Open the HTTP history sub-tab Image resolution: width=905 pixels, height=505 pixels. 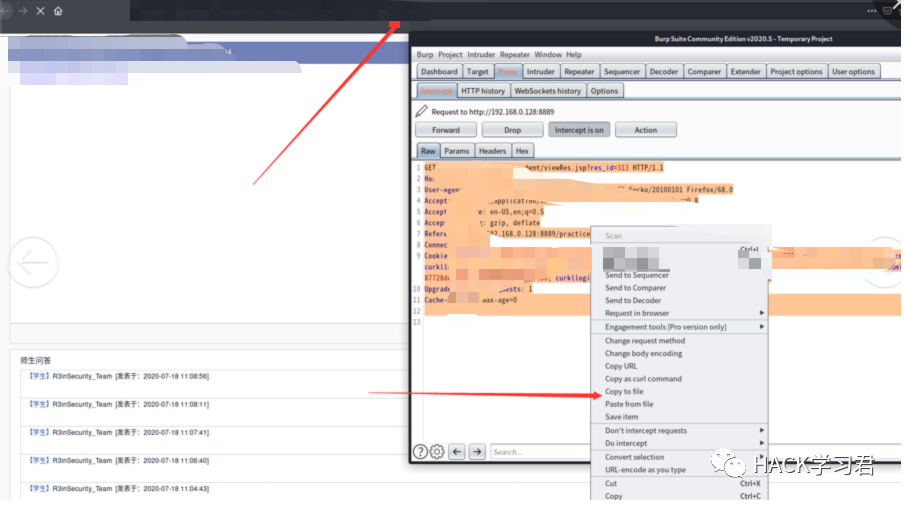click(483, 91)
